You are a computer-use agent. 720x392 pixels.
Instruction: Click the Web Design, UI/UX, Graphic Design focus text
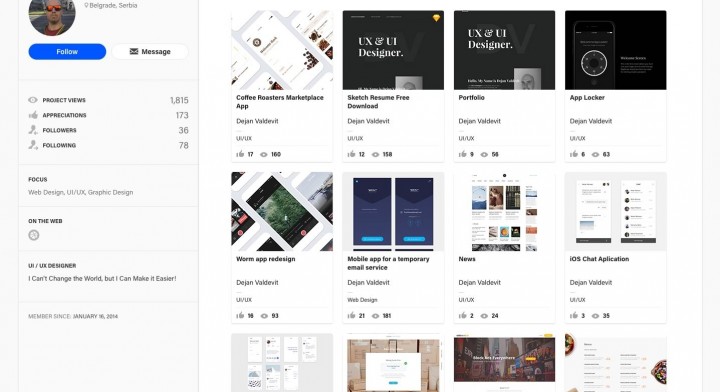coord(80,192)
